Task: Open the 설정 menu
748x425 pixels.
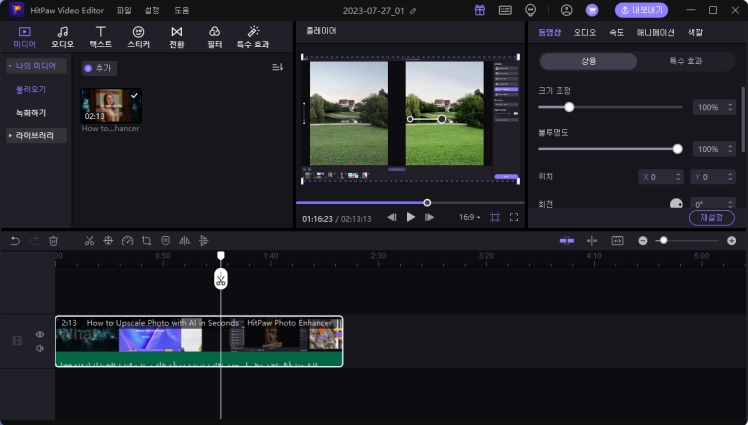Action: (152, 10)
